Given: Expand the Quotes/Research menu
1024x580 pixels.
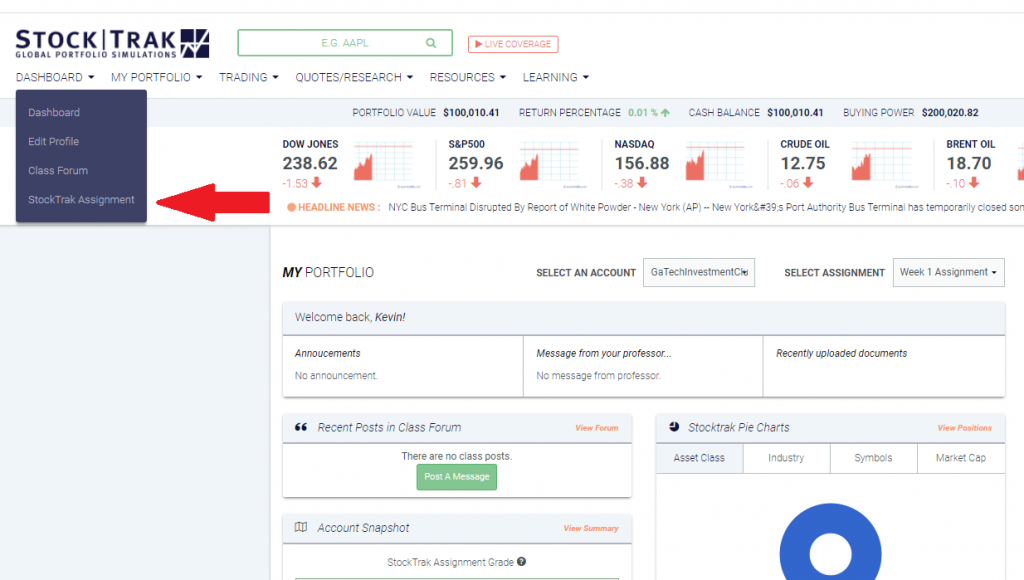Looking at the screenshot, I should 354,77.
